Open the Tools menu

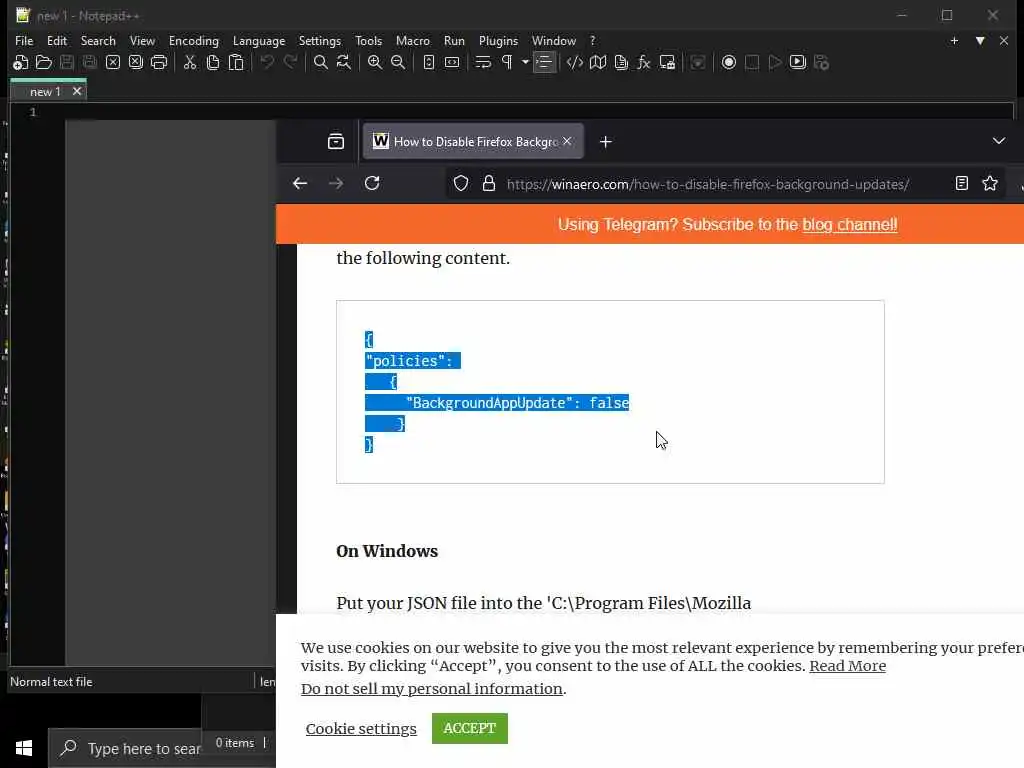click(x=368, y=40)
